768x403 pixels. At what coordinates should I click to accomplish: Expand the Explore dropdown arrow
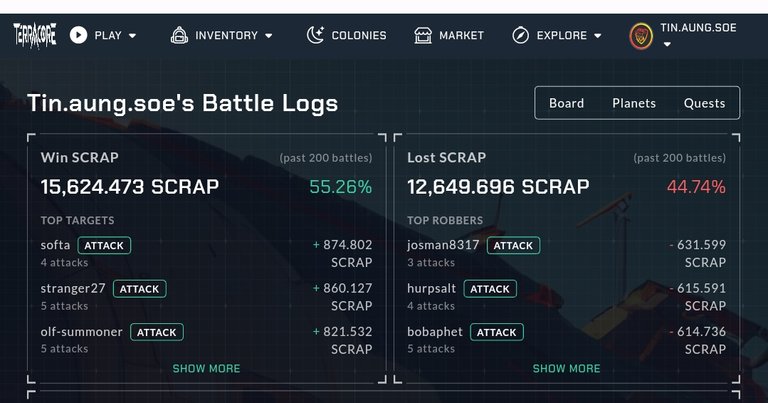[x=598, y=36]
